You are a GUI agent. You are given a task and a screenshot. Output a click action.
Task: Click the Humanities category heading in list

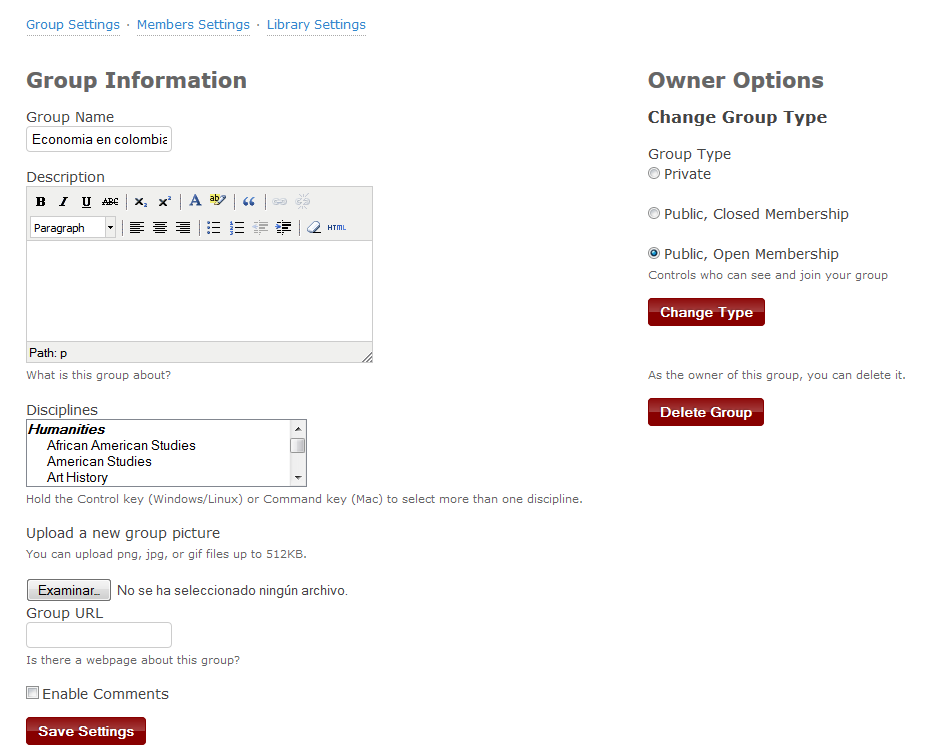tap(67, 429)
